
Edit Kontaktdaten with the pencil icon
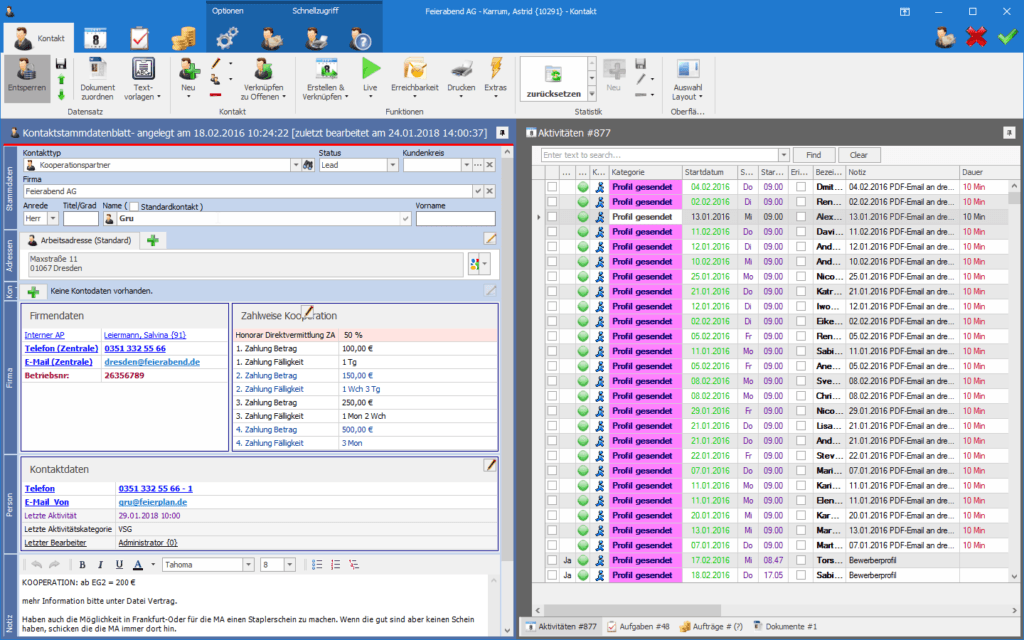[x=490, y=465]
